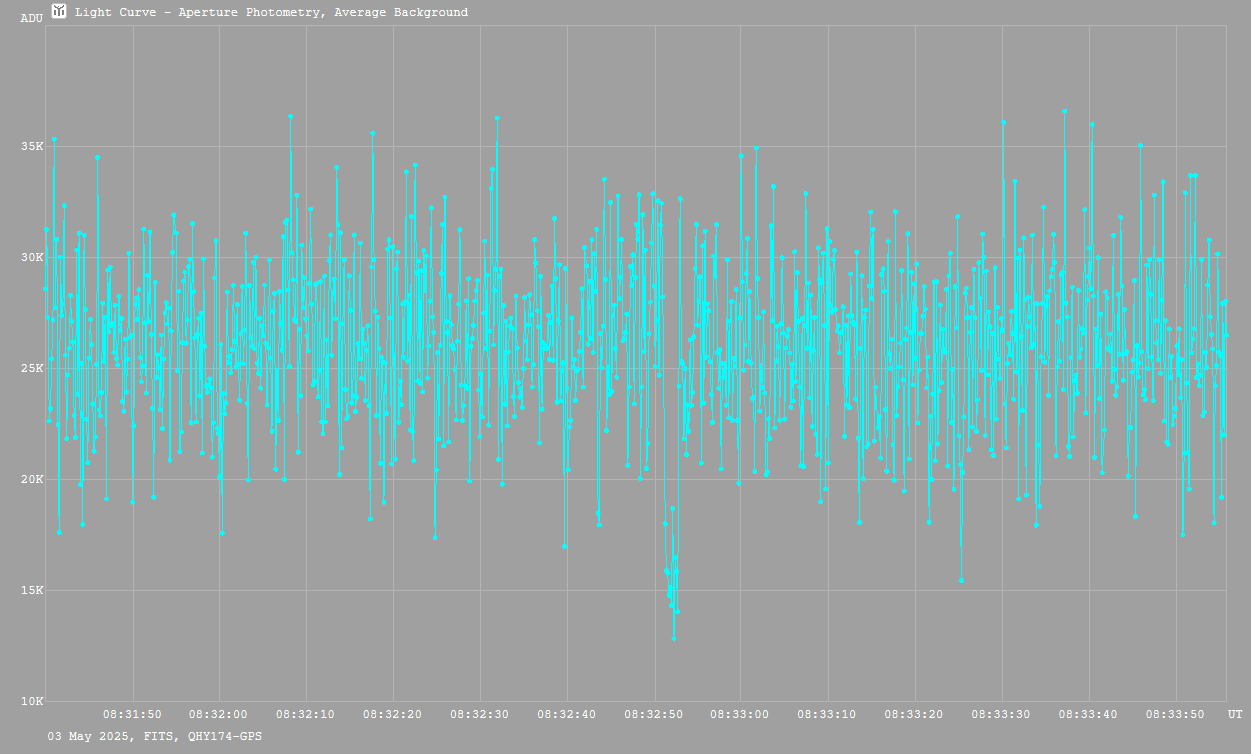Select the 08:31:50 time axis label
This screenshot has height=754, width=1251.
132,714
